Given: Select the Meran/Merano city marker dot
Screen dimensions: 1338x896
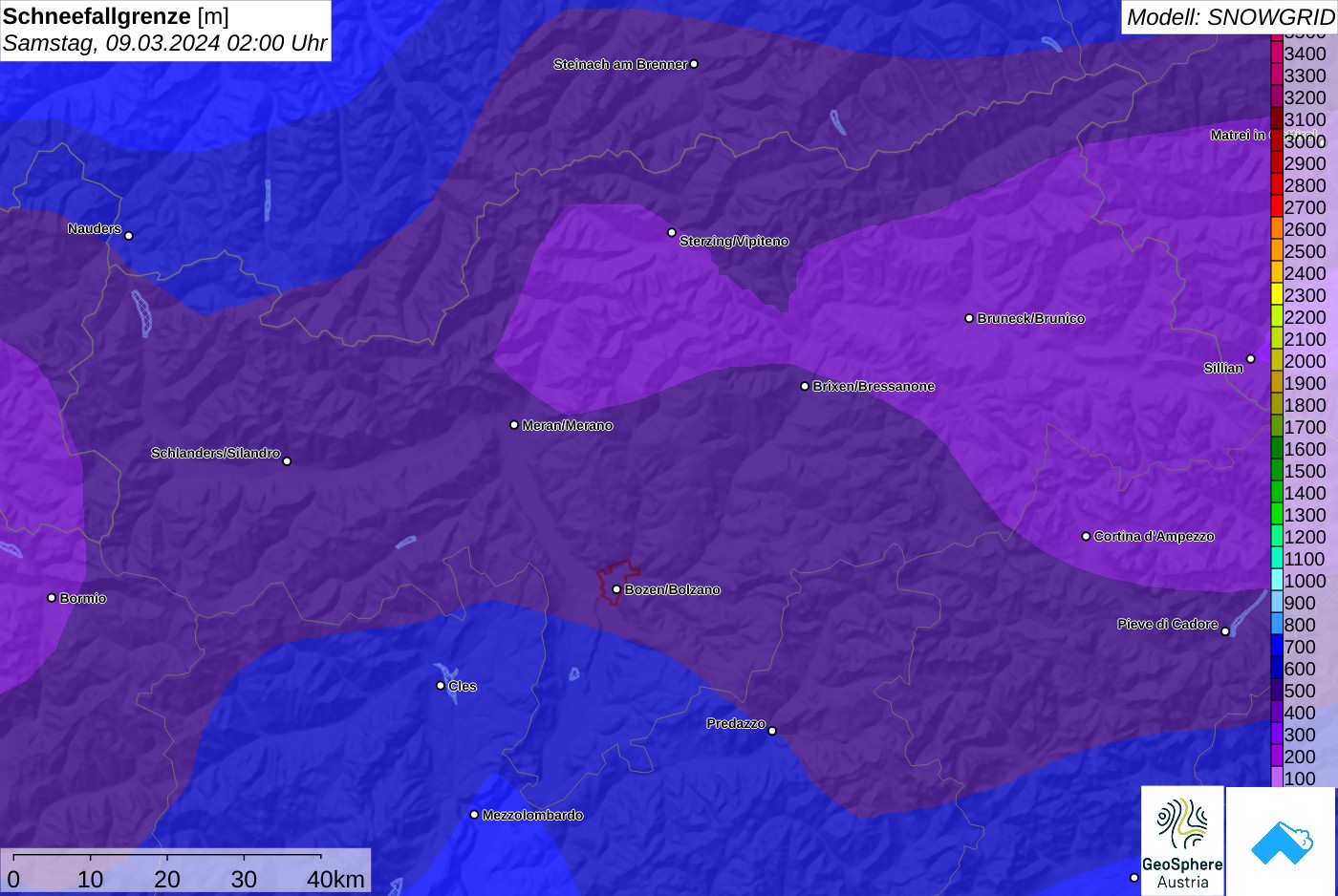Looking at the screenshot, I should pyautogui.click(x=514, y=425).
